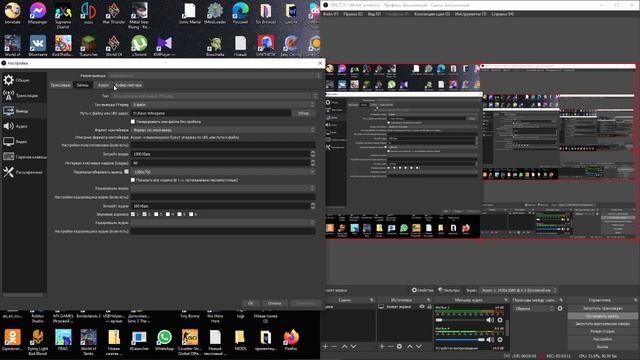
Task: Open the second mixer channel settings gear
Action: (x=500, y=340)
